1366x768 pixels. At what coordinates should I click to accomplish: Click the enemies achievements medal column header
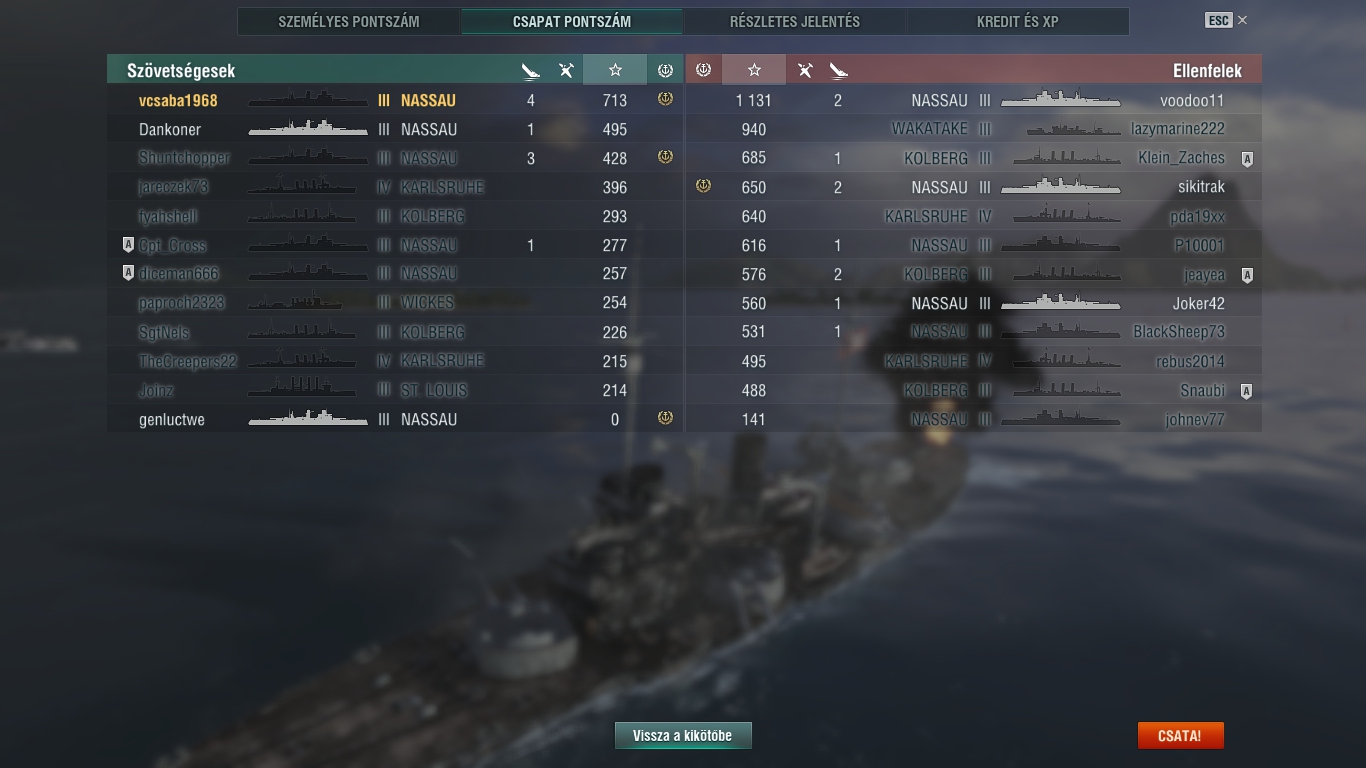pos(703,70)
